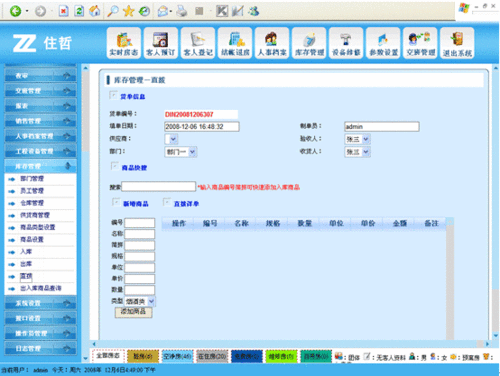Click 女 female guest legend icon
The width and height of the screenshot is (500, 376).
(433, 357)
